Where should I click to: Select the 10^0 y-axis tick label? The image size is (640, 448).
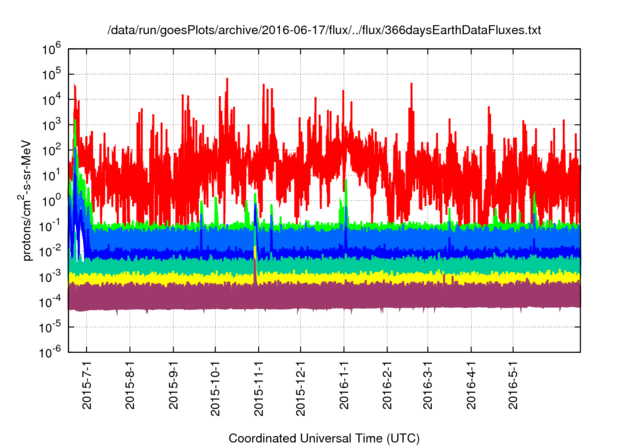(x=51, y=201)
